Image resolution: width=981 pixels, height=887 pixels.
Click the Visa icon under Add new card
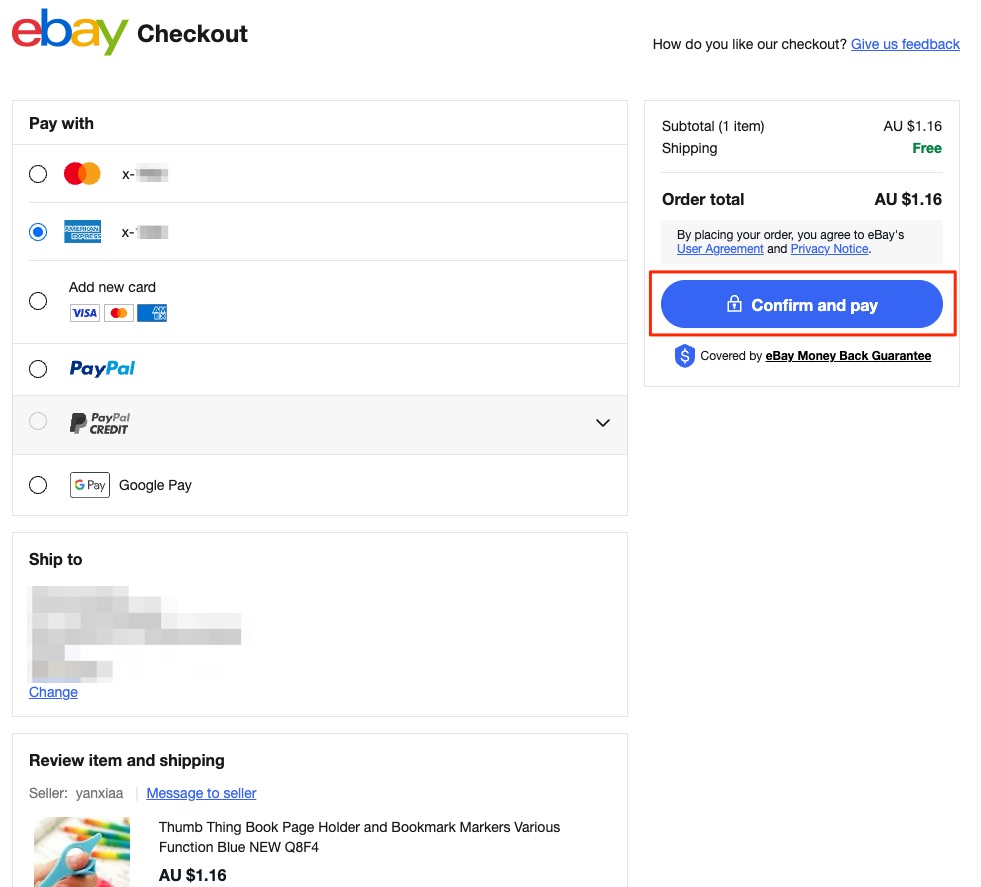(x=85, y=313)
